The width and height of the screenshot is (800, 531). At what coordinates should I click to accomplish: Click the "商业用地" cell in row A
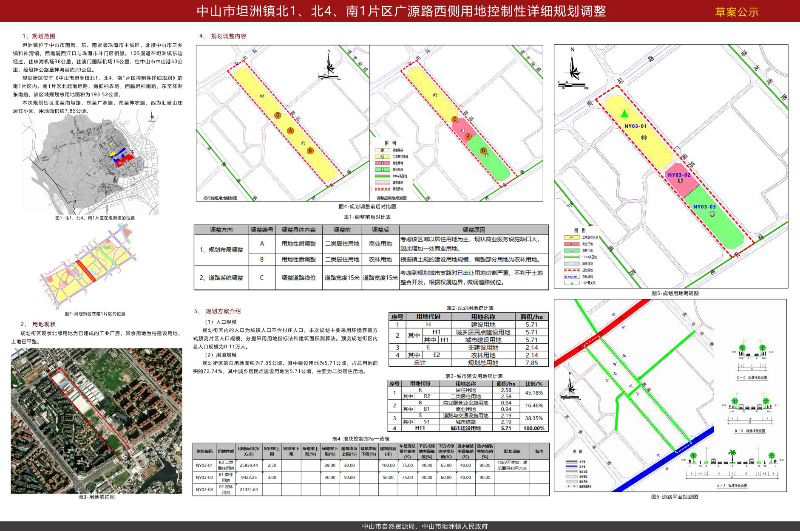click(x=380, y=244)
